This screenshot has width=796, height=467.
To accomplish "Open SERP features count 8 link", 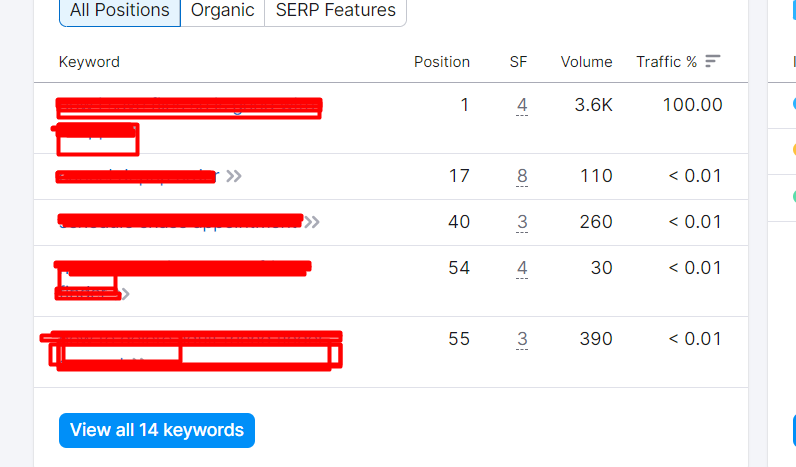I will (x=522, y=176).
